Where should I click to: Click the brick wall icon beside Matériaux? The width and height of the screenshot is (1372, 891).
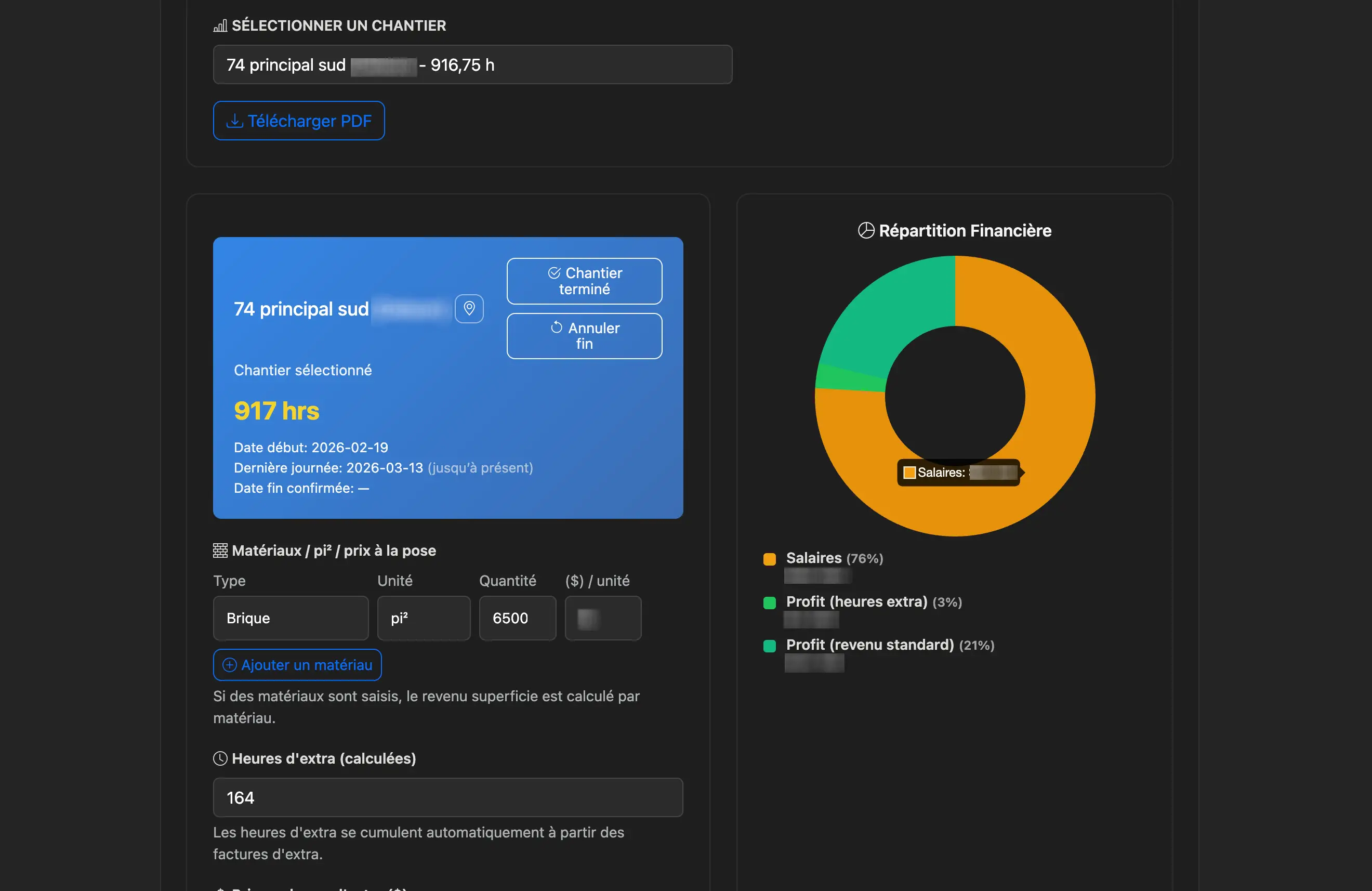220,550
